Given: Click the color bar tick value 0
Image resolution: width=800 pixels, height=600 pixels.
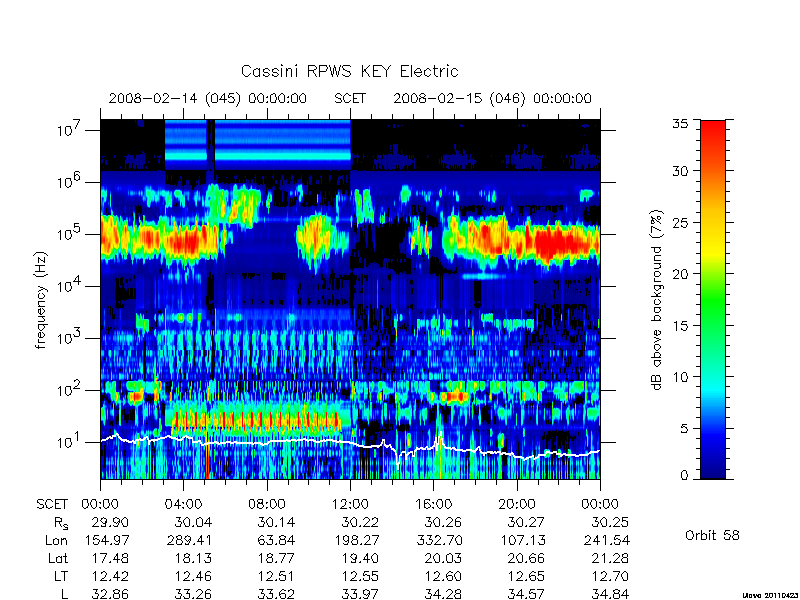Looking at the screenshot, I should click(684, 475).
